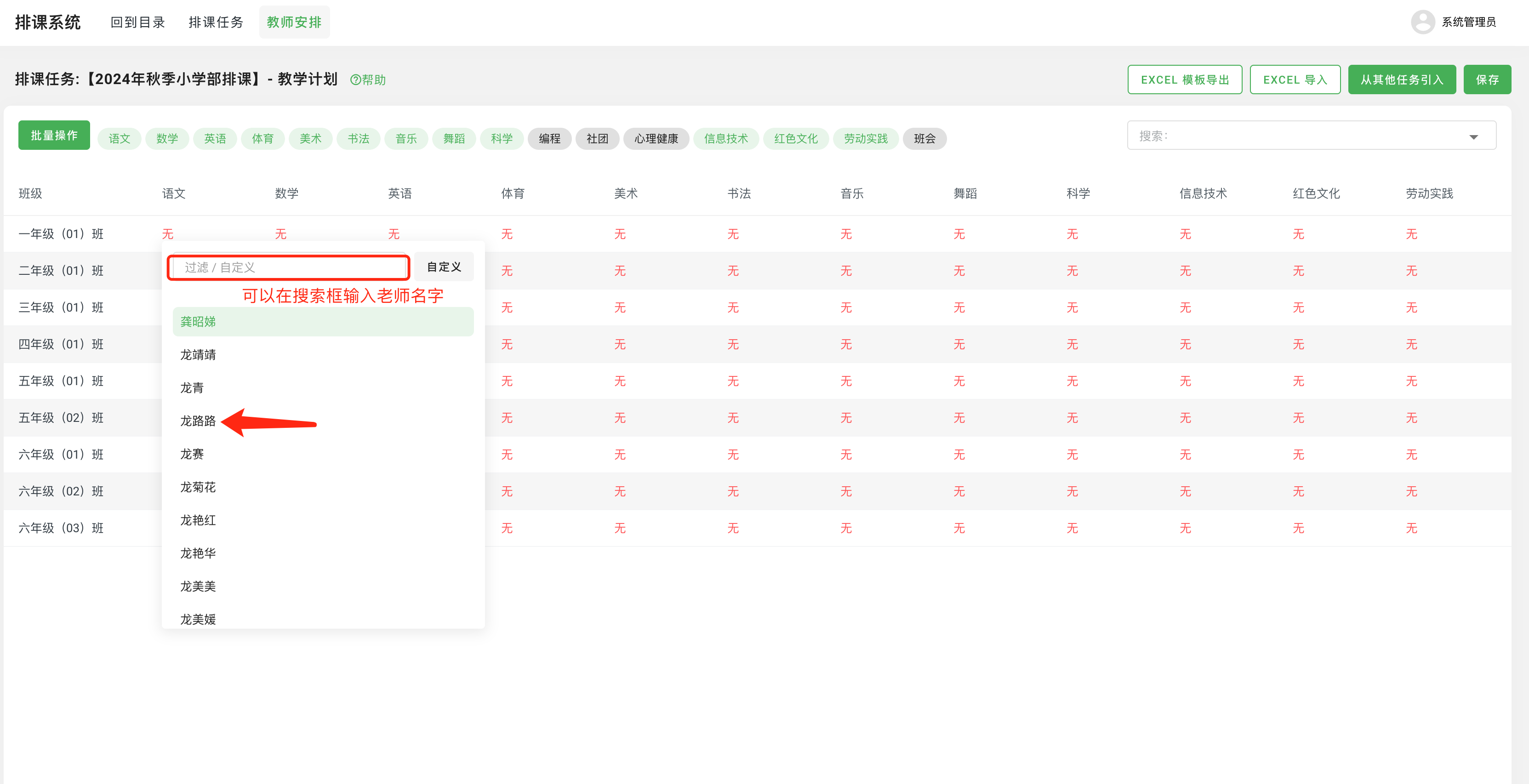Viewport: 1529px width, 784px height.
Task: Select the 社团 subject filter pill
Action: point(597,138)
